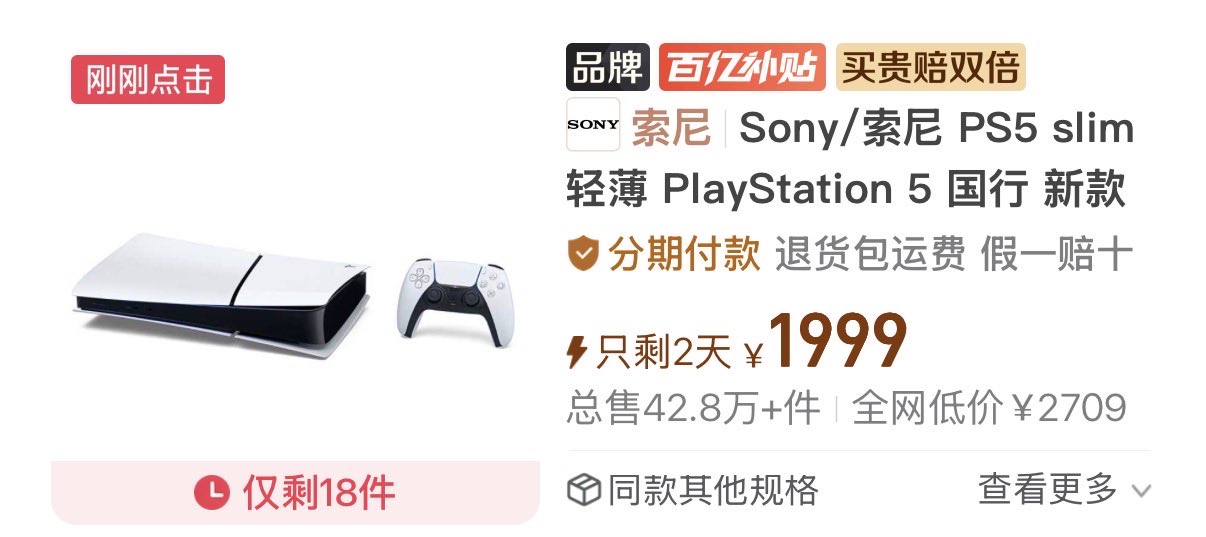This screenshot has width=1206, height=537.
Task: Click the 索尼 brand name link
Action: pyautogui.click(x=671, y=128)
